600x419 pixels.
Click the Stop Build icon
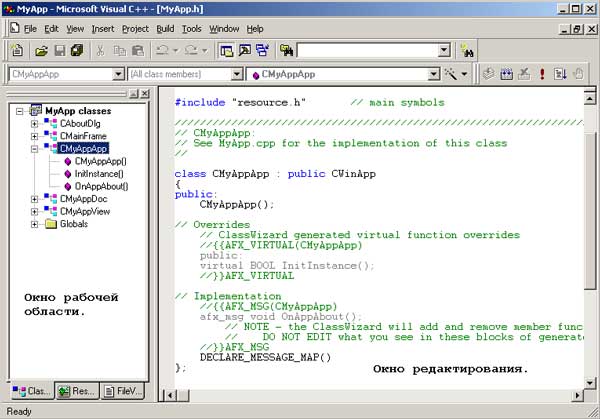pos(524,74)
